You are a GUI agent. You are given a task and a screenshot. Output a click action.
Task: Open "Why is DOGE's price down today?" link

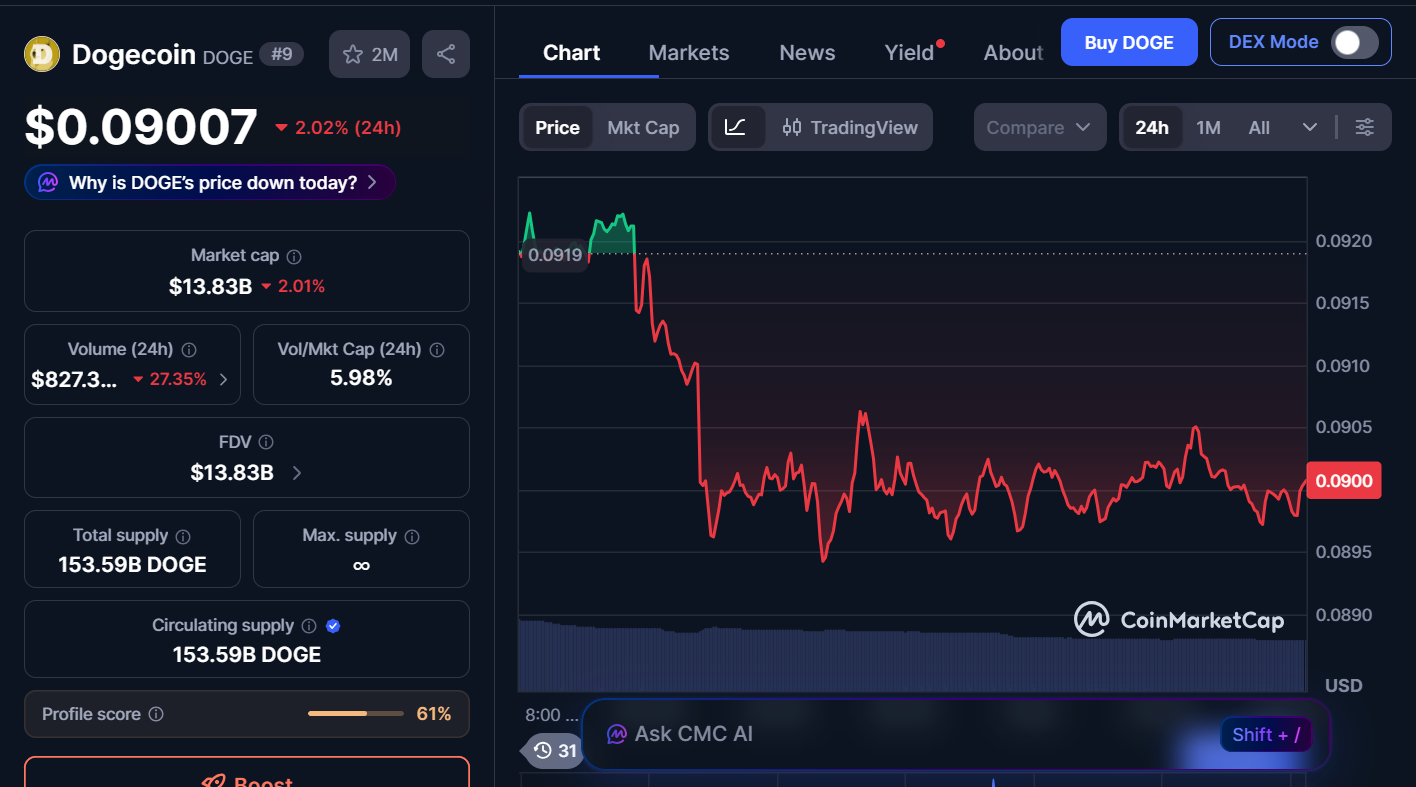point(209,182)
